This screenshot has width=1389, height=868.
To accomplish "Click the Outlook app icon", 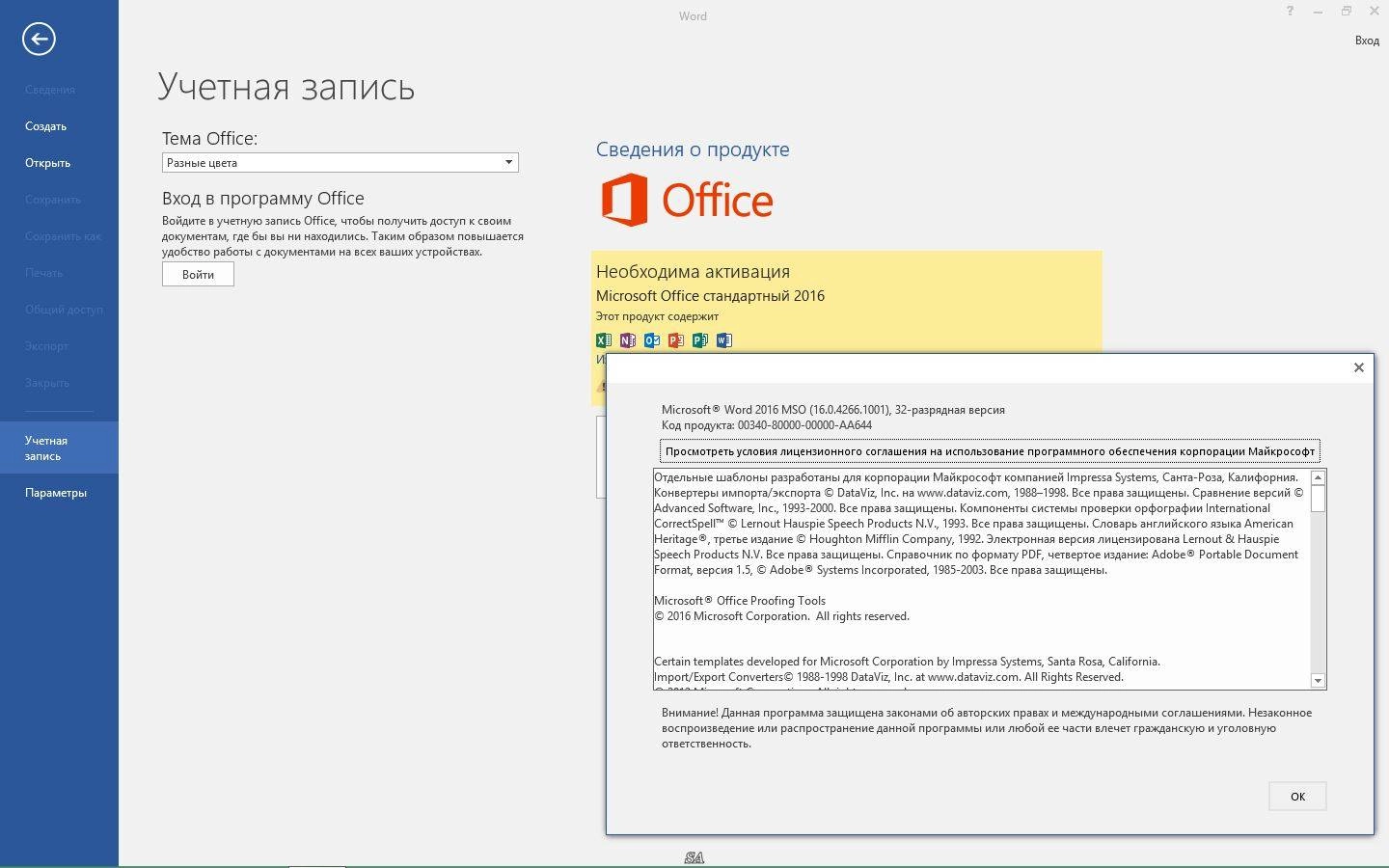I will [x=652, y=340].
